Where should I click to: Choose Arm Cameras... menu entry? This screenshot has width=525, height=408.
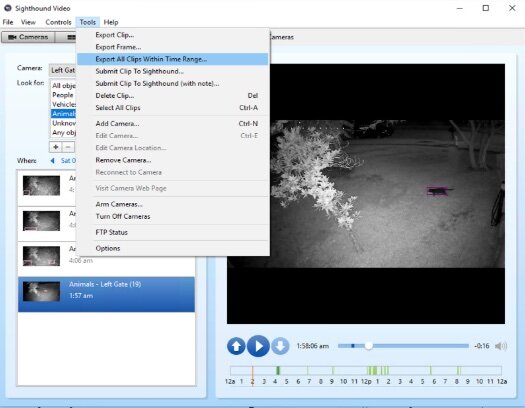point(173,204)
